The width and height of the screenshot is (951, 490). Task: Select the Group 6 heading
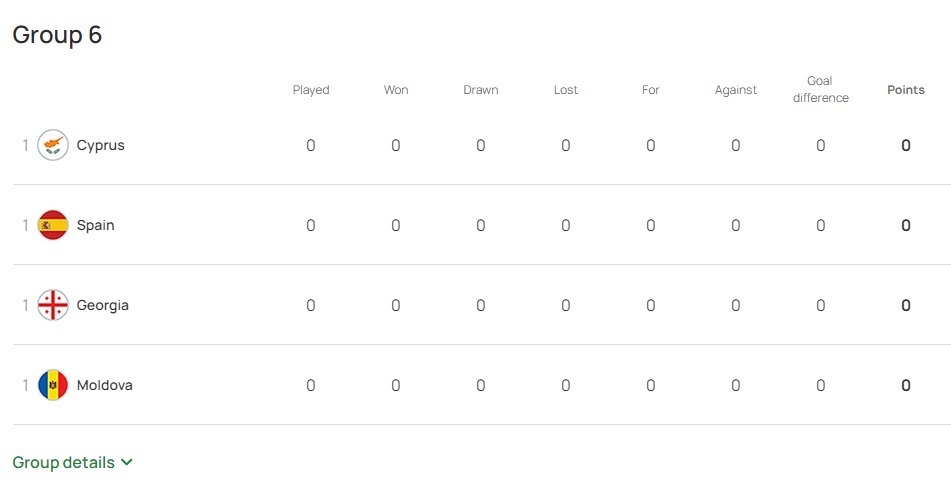tap(57, 35)
